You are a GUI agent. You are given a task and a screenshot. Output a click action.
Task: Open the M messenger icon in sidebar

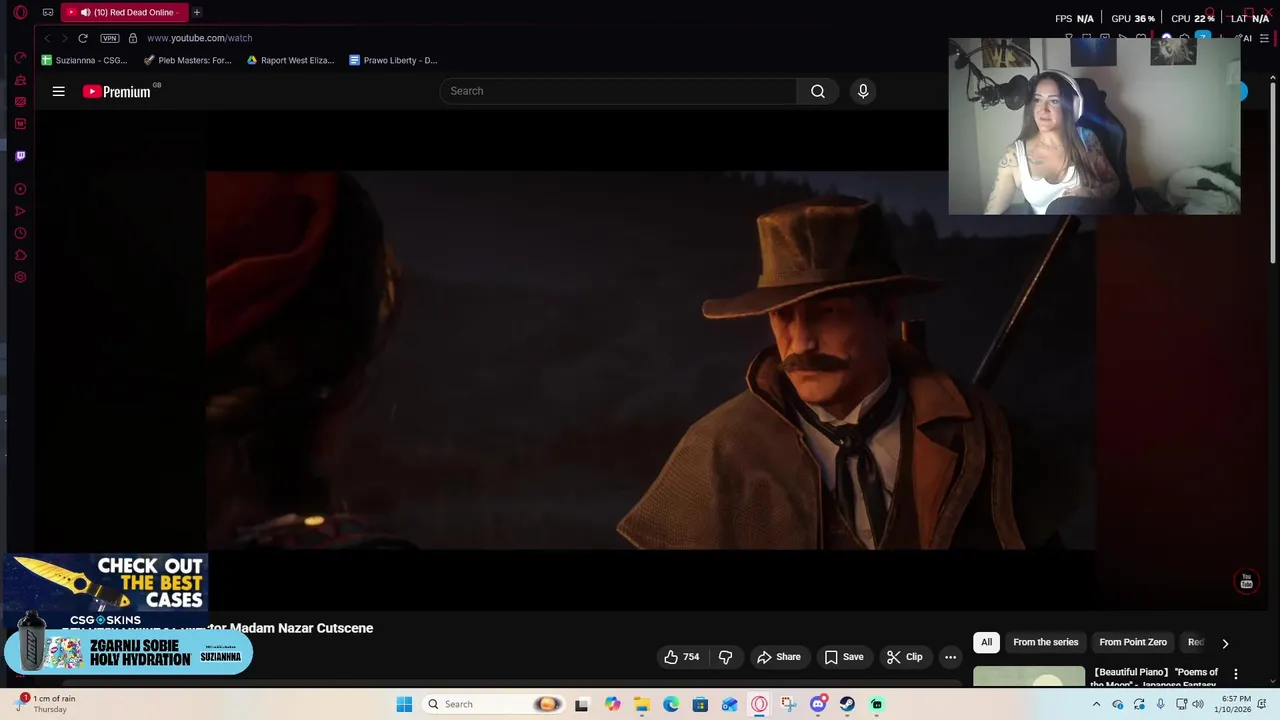click(20, 123)
